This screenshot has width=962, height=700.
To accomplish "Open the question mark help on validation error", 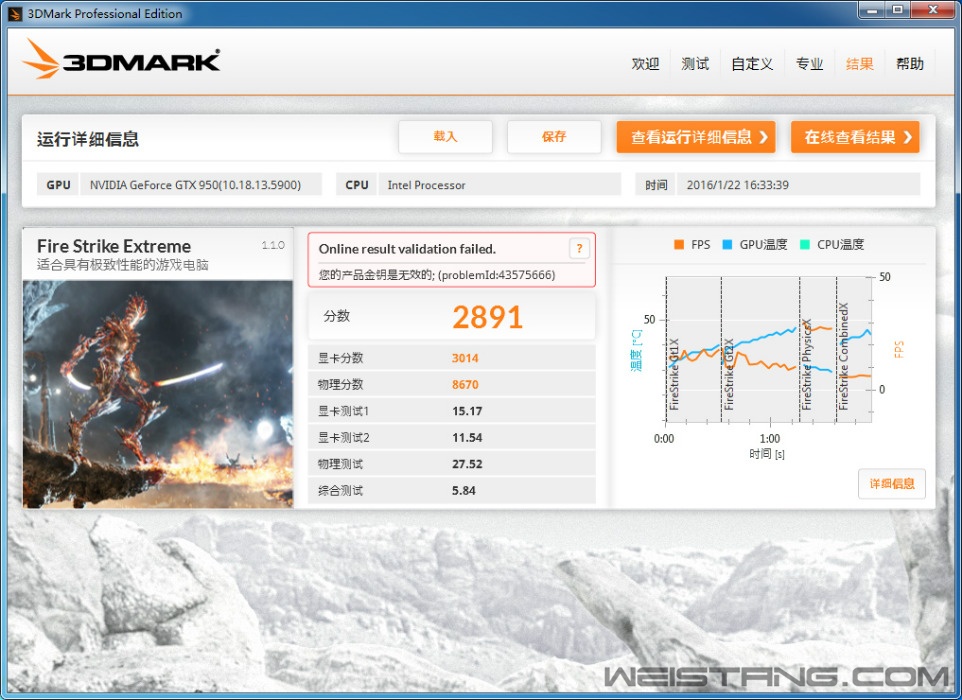I will click(579, 248).
